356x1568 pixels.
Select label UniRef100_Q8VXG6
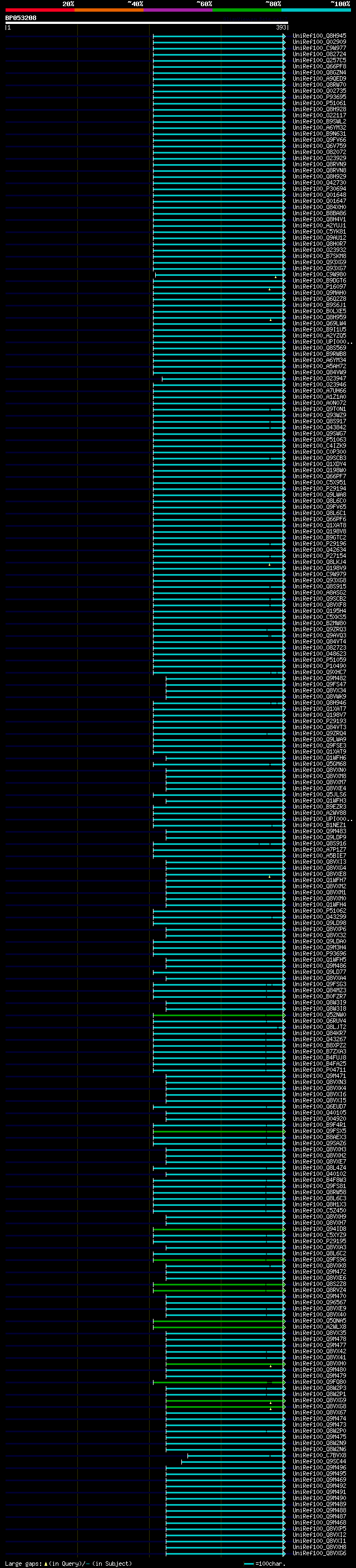tap(319, 1553)
